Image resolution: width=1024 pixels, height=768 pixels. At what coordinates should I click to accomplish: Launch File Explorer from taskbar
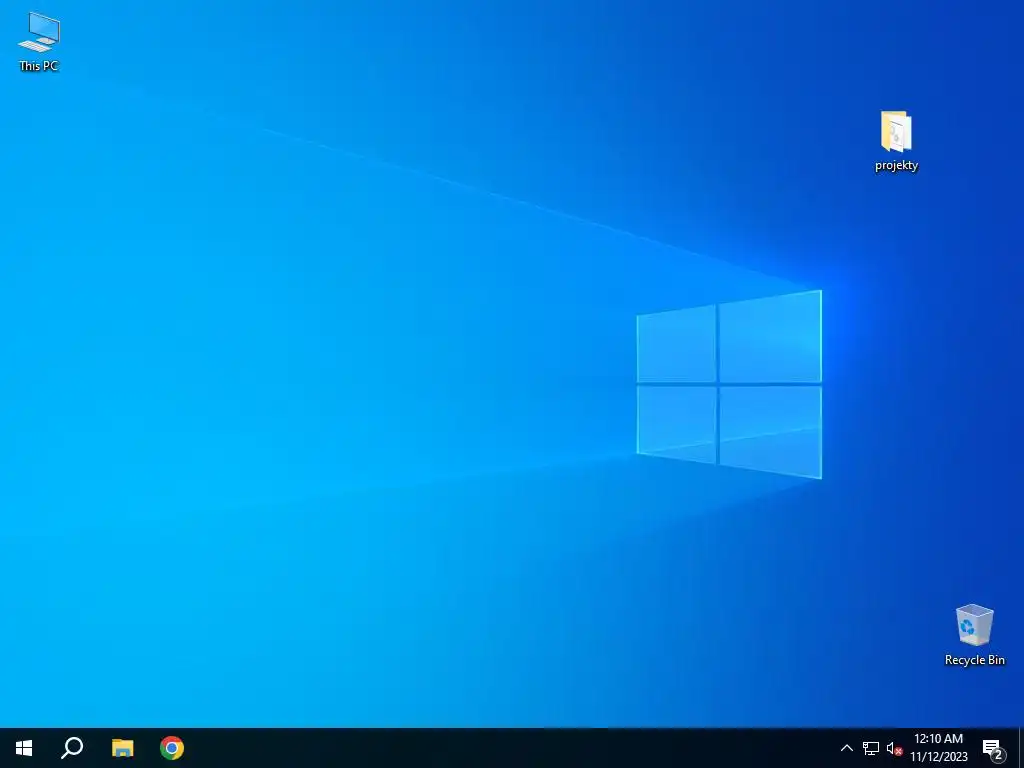[123, 748]
